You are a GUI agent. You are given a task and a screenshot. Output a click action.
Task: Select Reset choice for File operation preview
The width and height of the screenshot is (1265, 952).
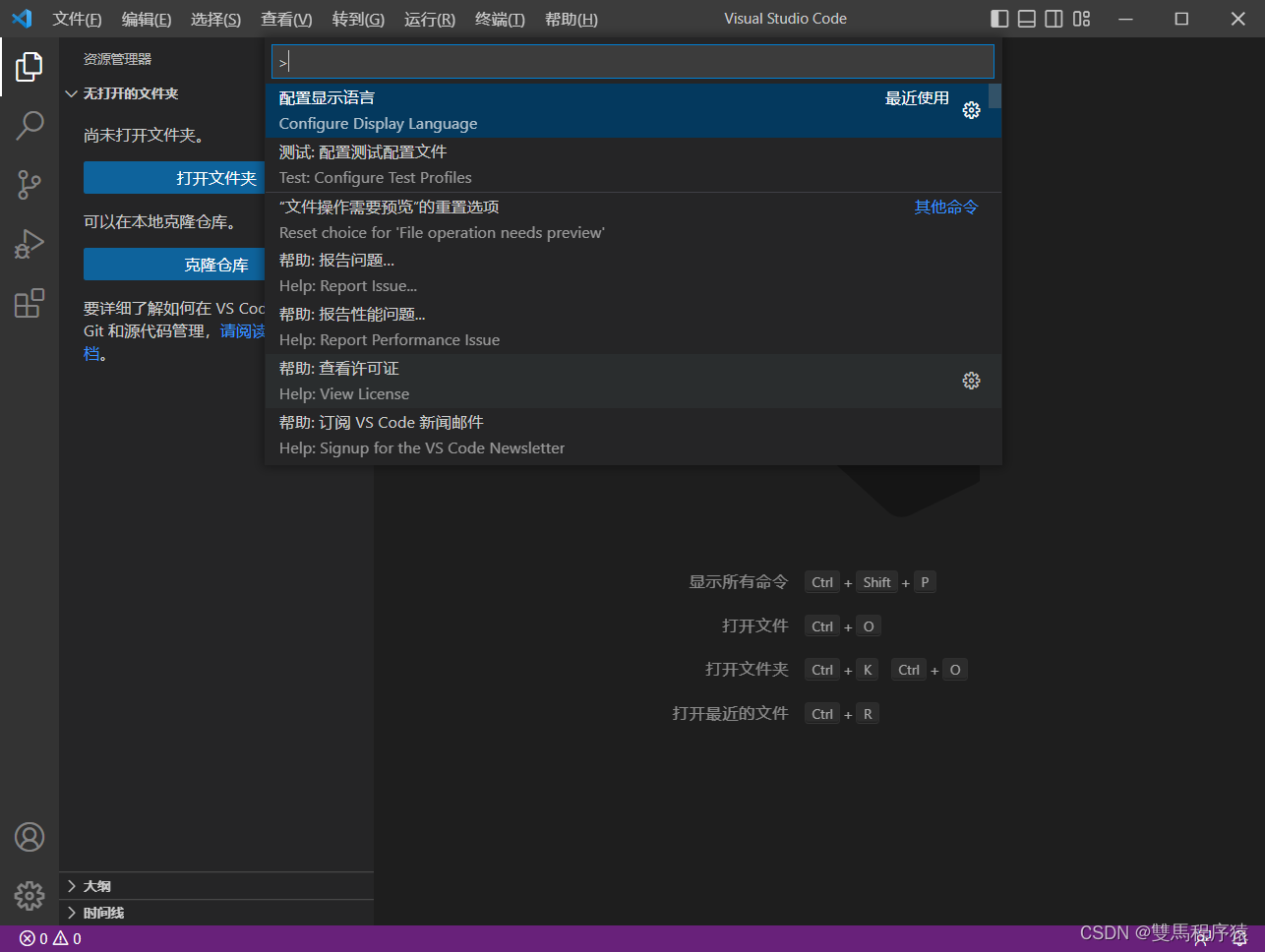pos(633,219)
